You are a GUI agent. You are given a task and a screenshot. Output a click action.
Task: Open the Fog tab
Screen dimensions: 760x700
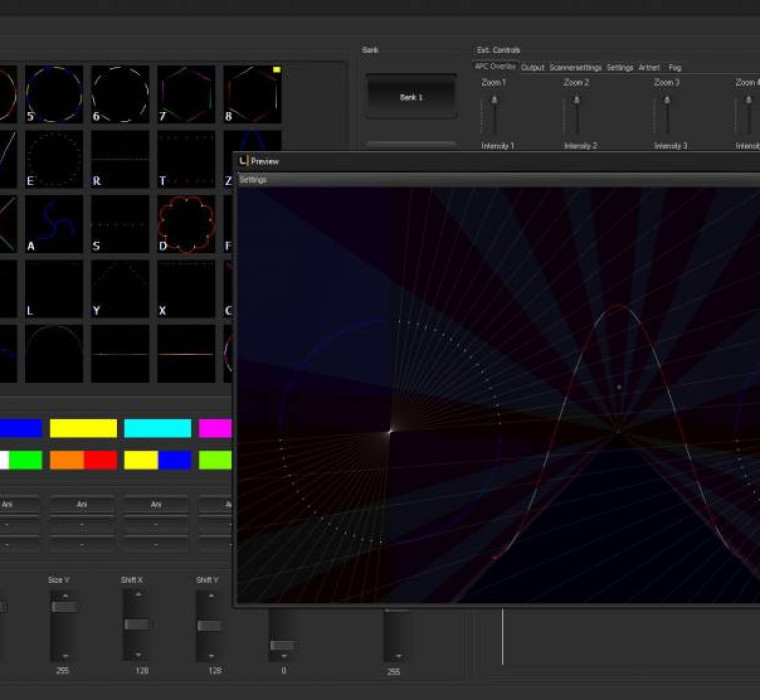pos(675,68)
